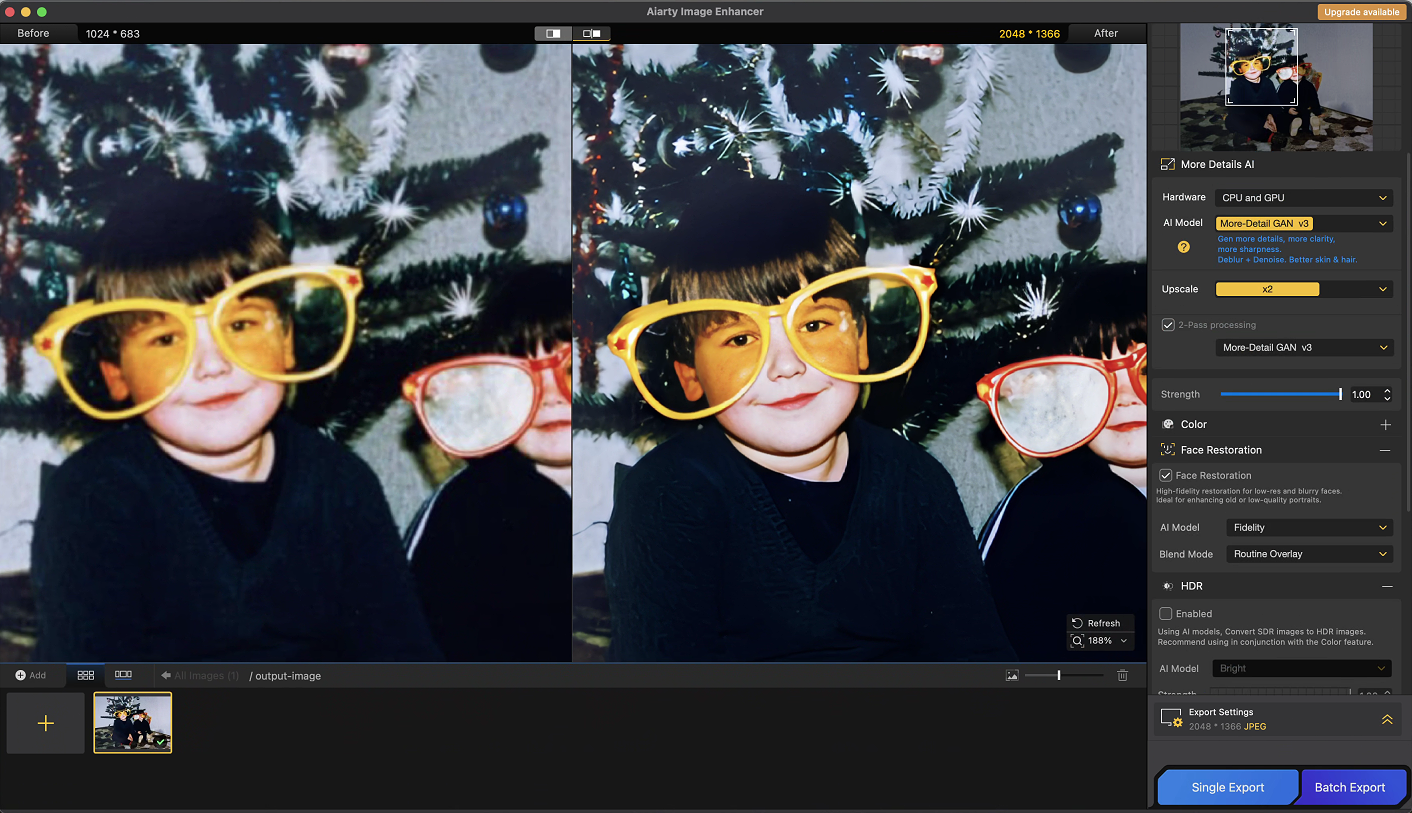Click the Face Restoration section icon
This screenshot has width=1412, height=813.
pyautogui.click(x=1167, y=450)
